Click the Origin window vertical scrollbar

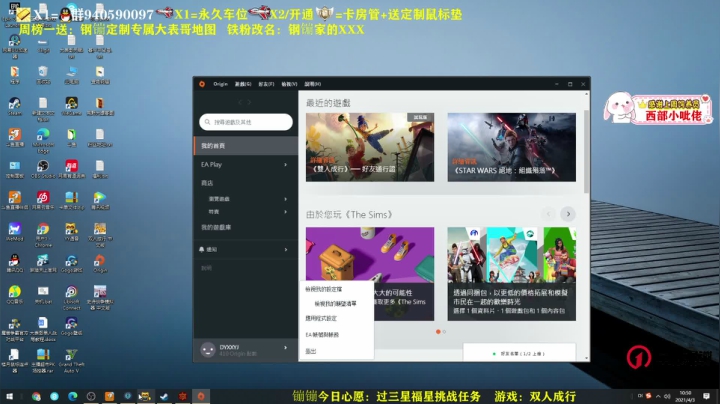click(586, 152)
